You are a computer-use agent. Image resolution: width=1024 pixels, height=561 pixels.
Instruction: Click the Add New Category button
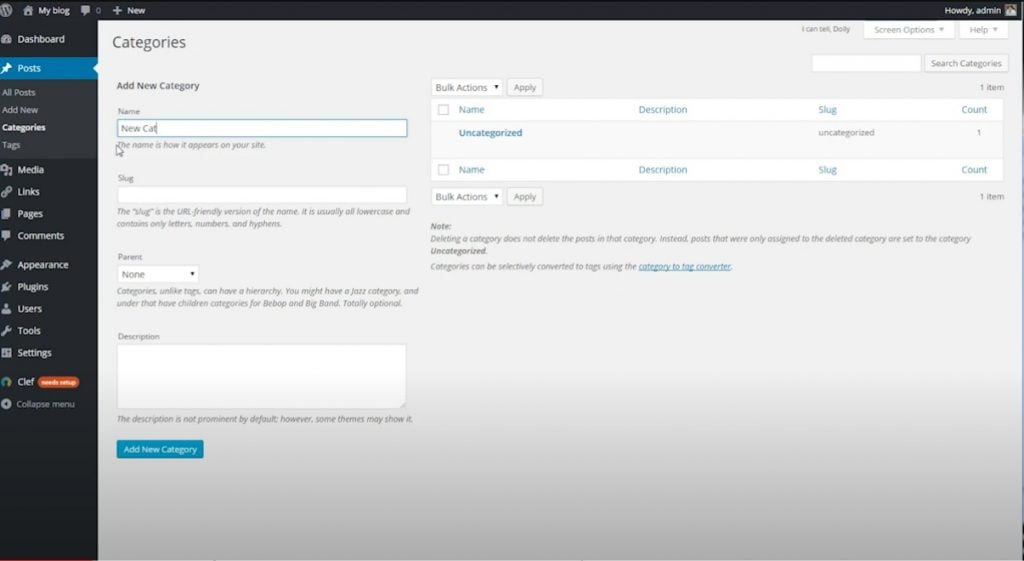pyautogui.click(x=160, y=449)
